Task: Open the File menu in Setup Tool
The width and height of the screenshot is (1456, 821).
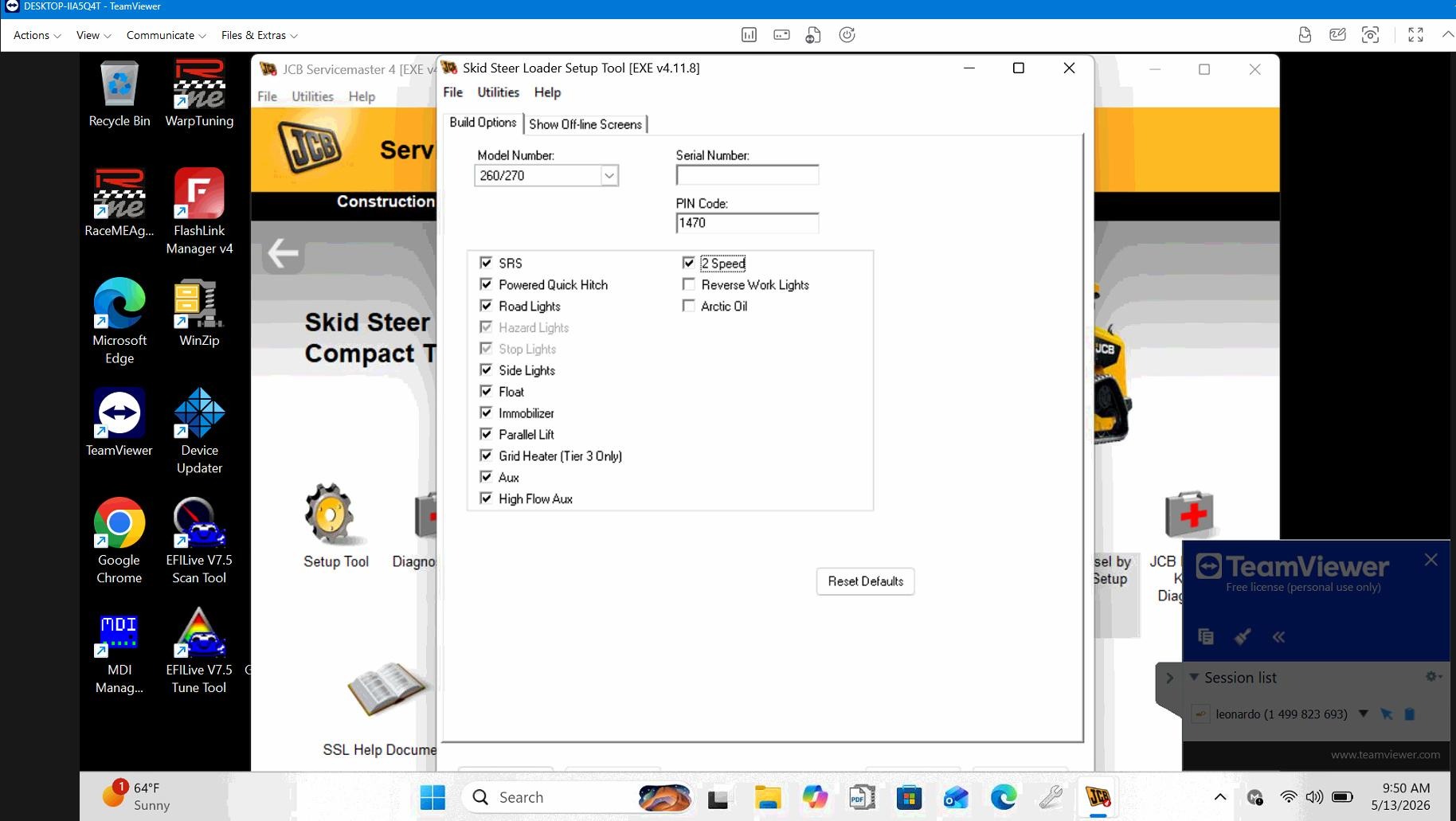Action: click(452, 92)
